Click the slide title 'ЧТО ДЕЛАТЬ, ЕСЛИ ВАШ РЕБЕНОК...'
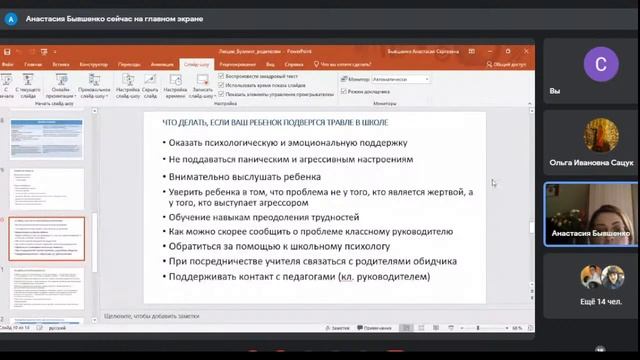Screen dimensions: 640x360 (x=276, y=122)
